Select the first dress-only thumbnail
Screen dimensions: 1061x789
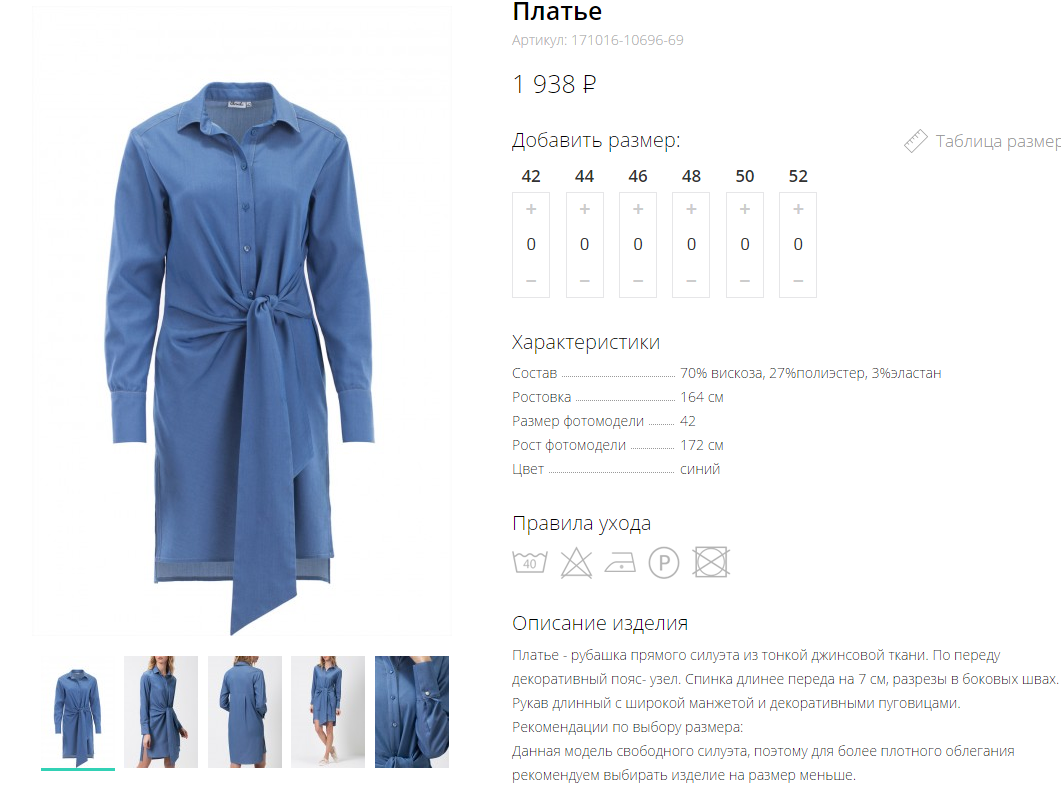pyautogui.click(x=78, y=712)
